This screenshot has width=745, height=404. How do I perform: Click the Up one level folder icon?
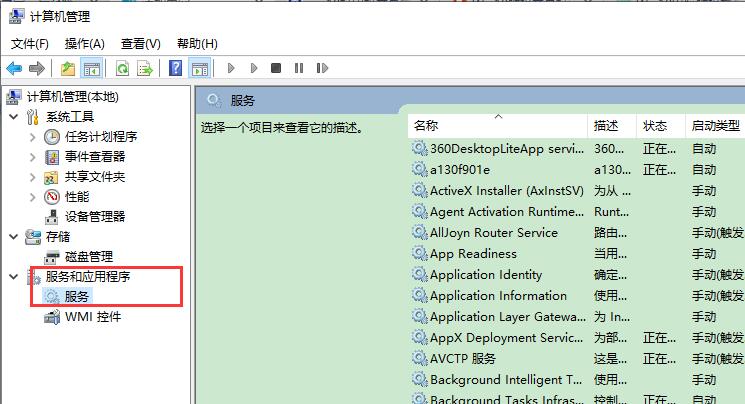click(68, 68)
